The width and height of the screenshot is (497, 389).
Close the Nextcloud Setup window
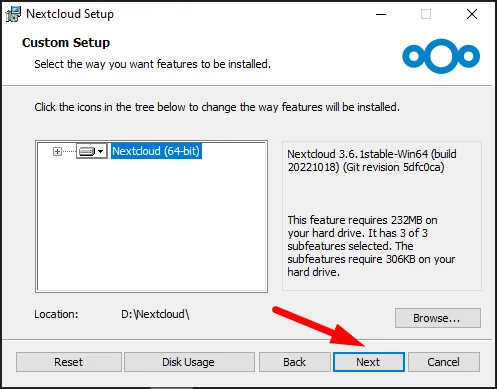coord(472,14)
